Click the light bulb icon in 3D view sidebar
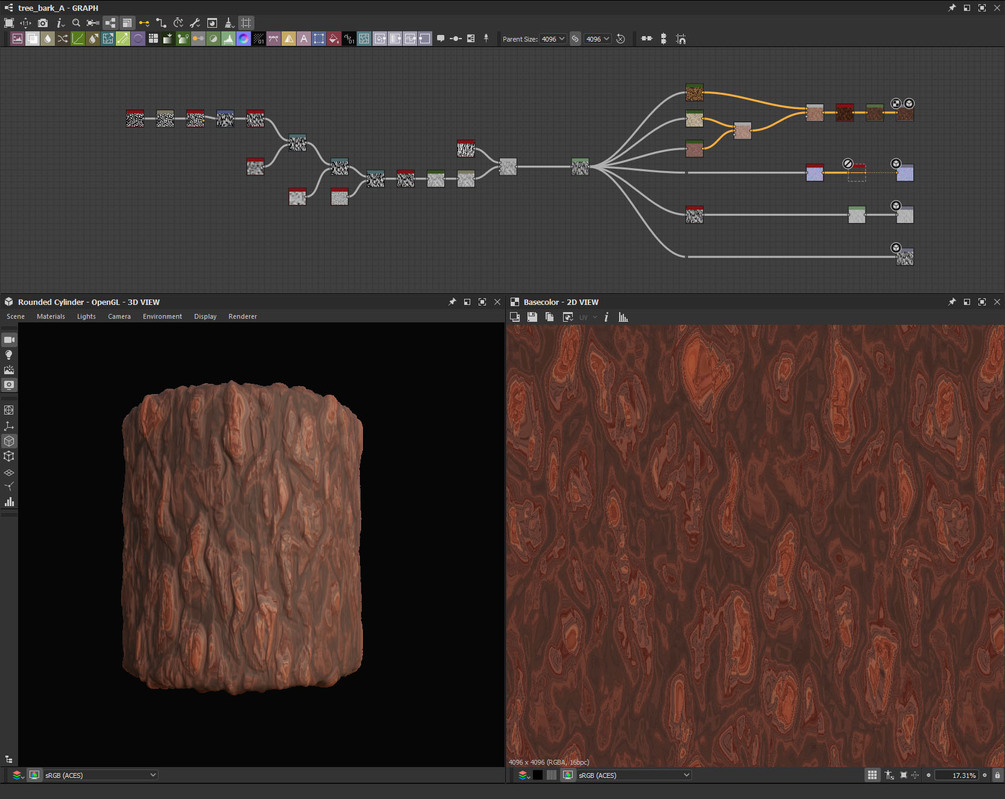The height and width of the screenshot is (799, 1005). (x=9, y=355)
